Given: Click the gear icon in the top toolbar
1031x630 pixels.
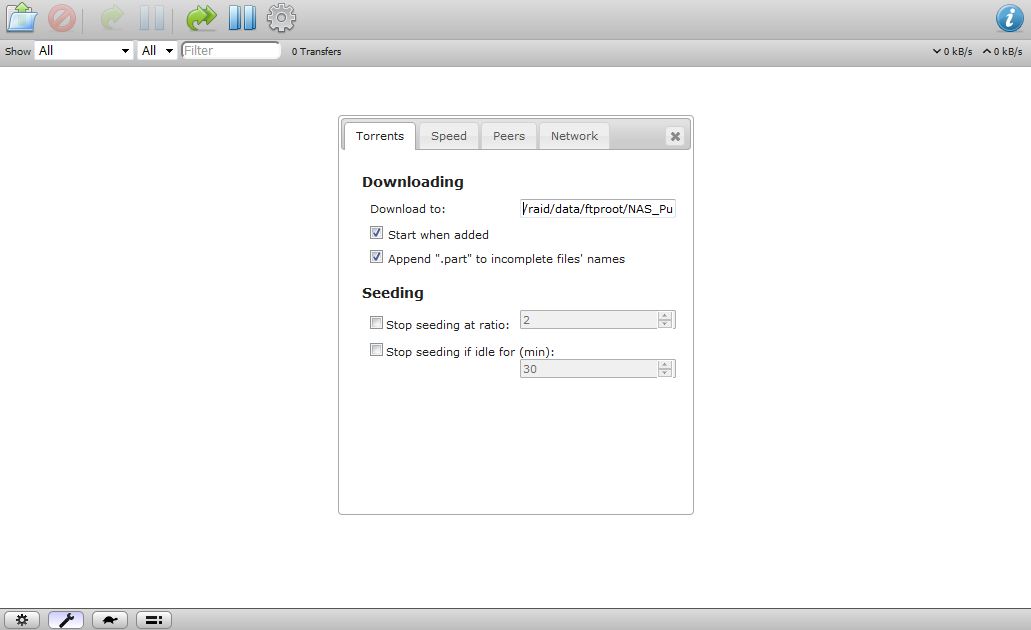Looking at the screenshot, I should point(281,18).
